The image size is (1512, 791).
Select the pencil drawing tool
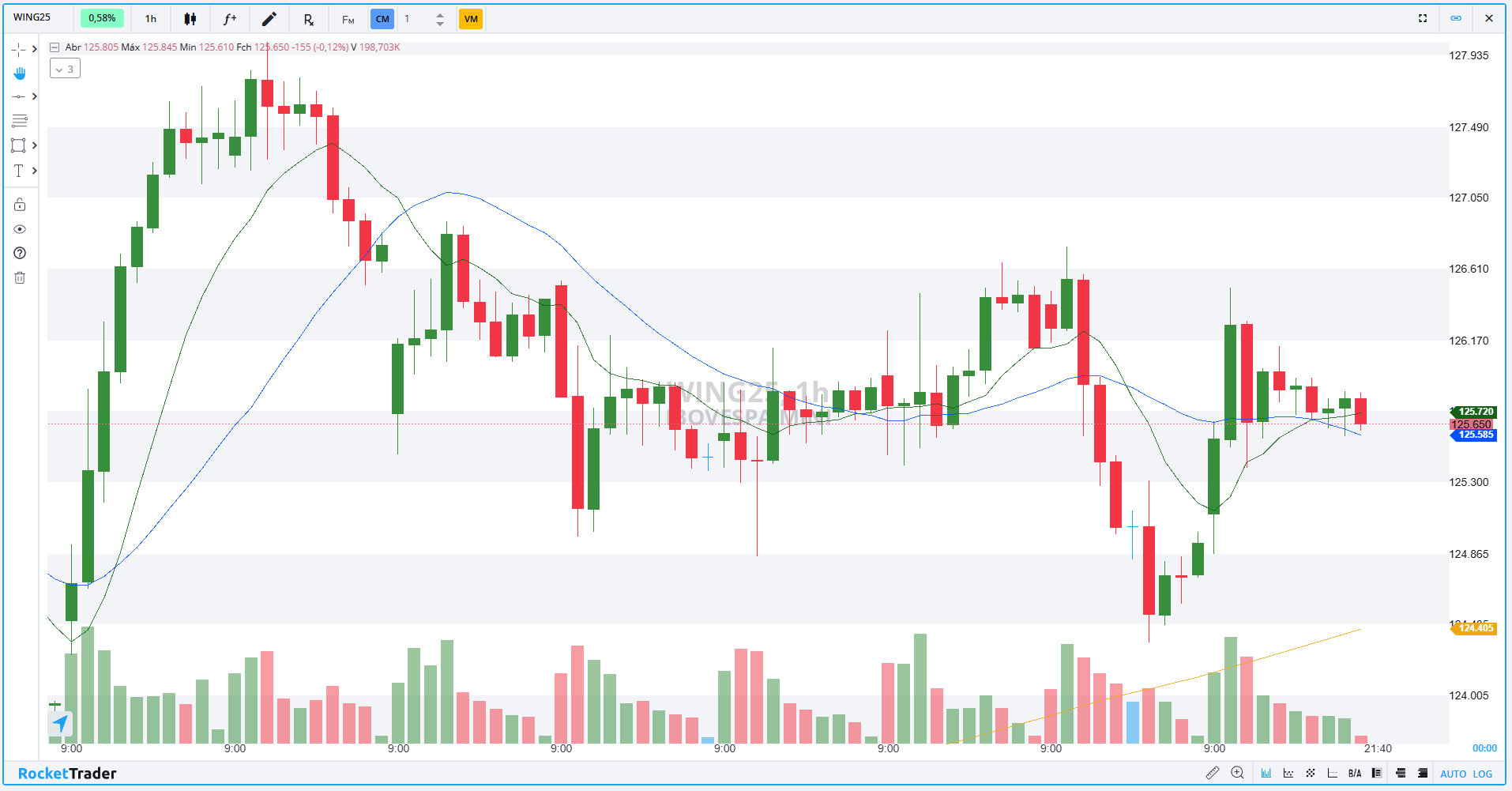tap(269, 19)
